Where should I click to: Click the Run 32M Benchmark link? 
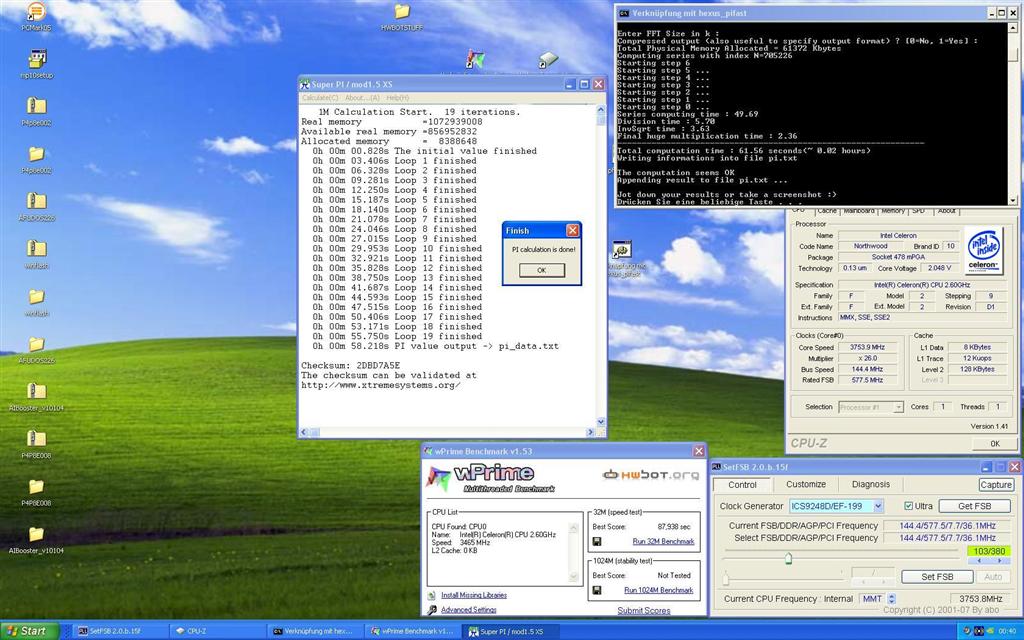click(x=663, y=541)
